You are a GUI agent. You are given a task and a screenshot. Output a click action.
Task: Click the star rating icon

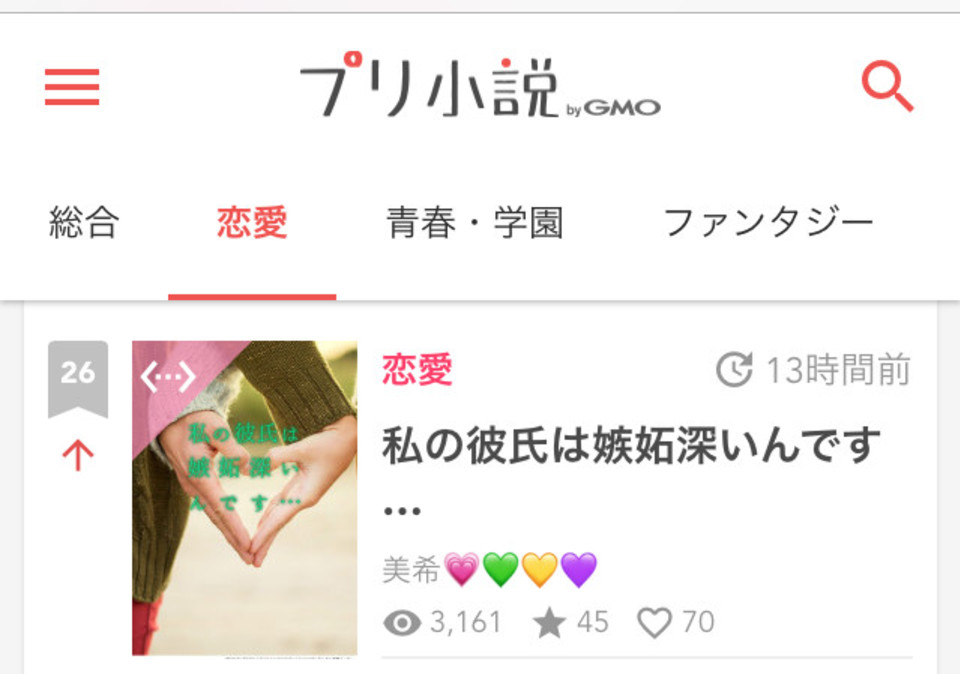pos(549,623)
